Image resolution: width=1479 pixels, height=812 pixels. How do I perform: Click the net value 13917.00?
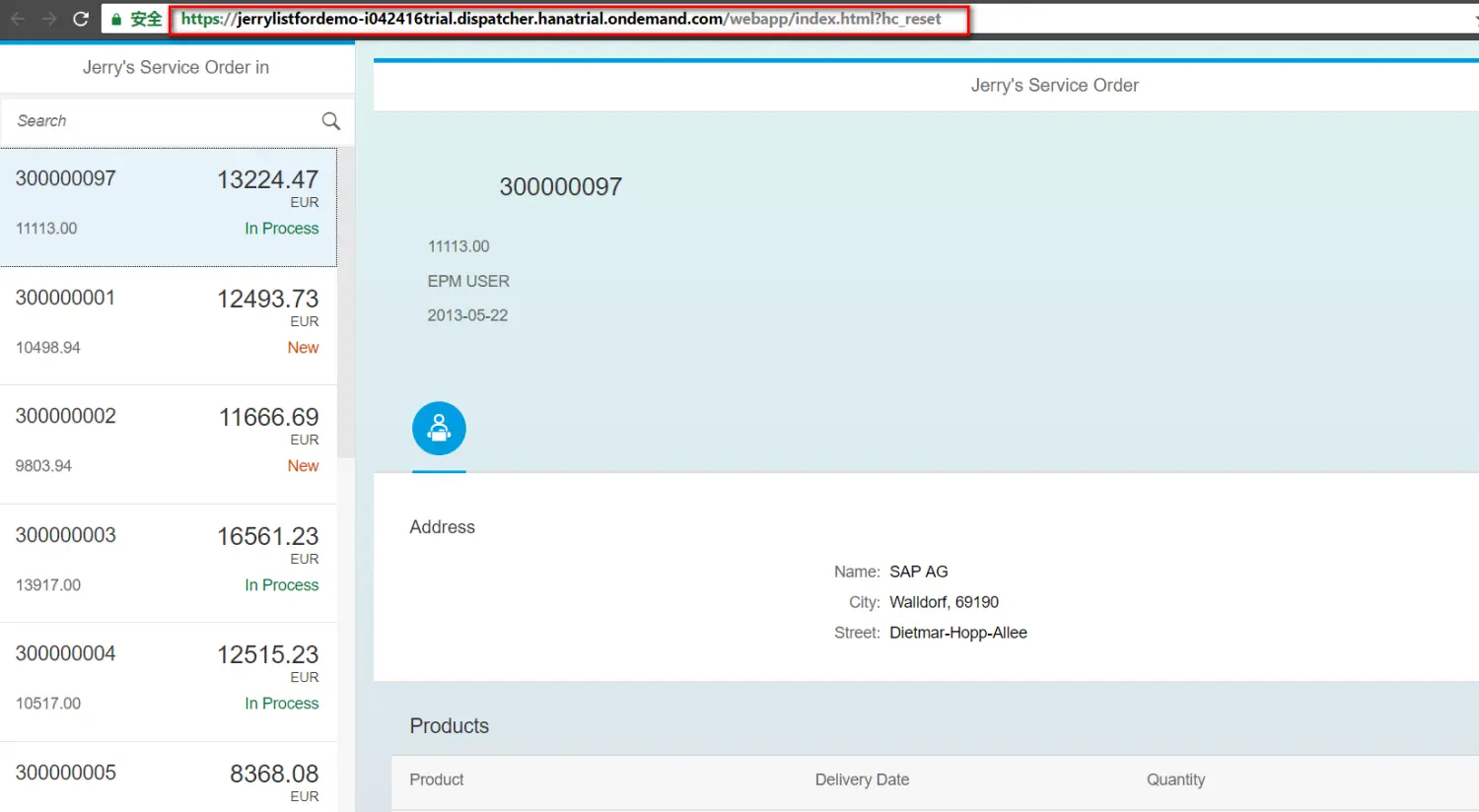point(47,584)
